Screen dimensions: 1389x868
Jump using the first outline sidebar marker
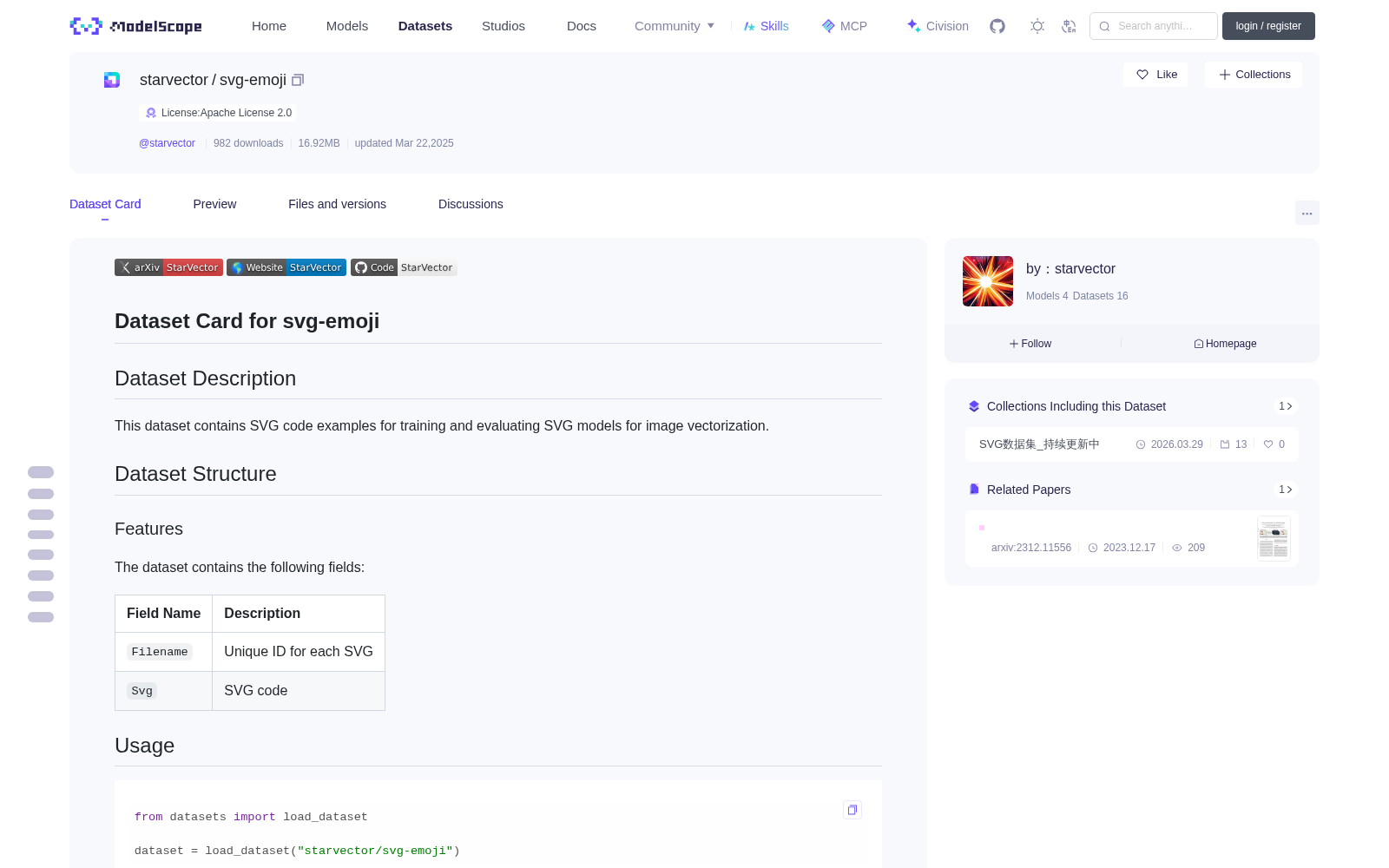click(x=41, y=472)
